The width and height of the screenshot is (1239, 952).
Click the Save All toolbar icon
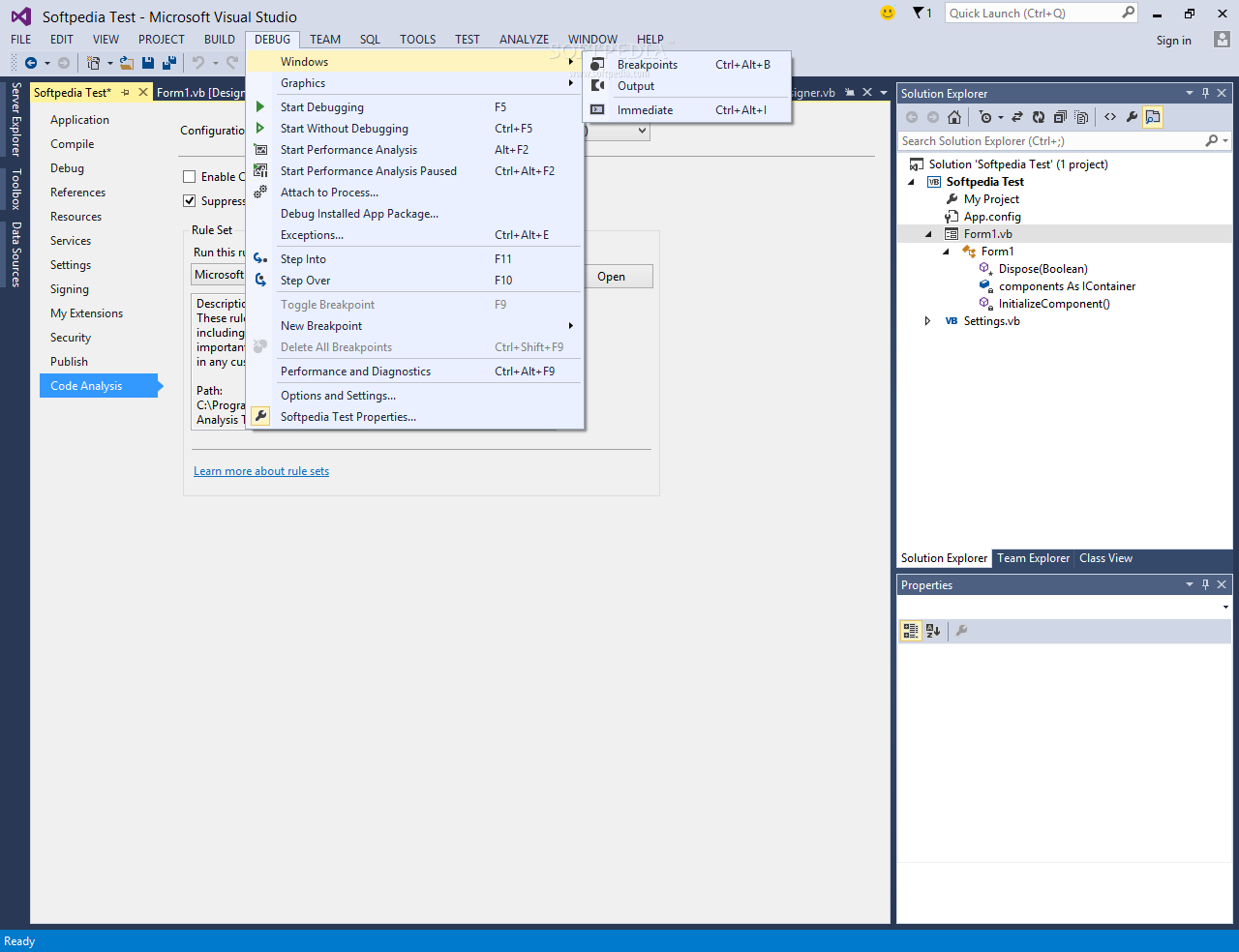pyautogui.click(x=169, y=63)
